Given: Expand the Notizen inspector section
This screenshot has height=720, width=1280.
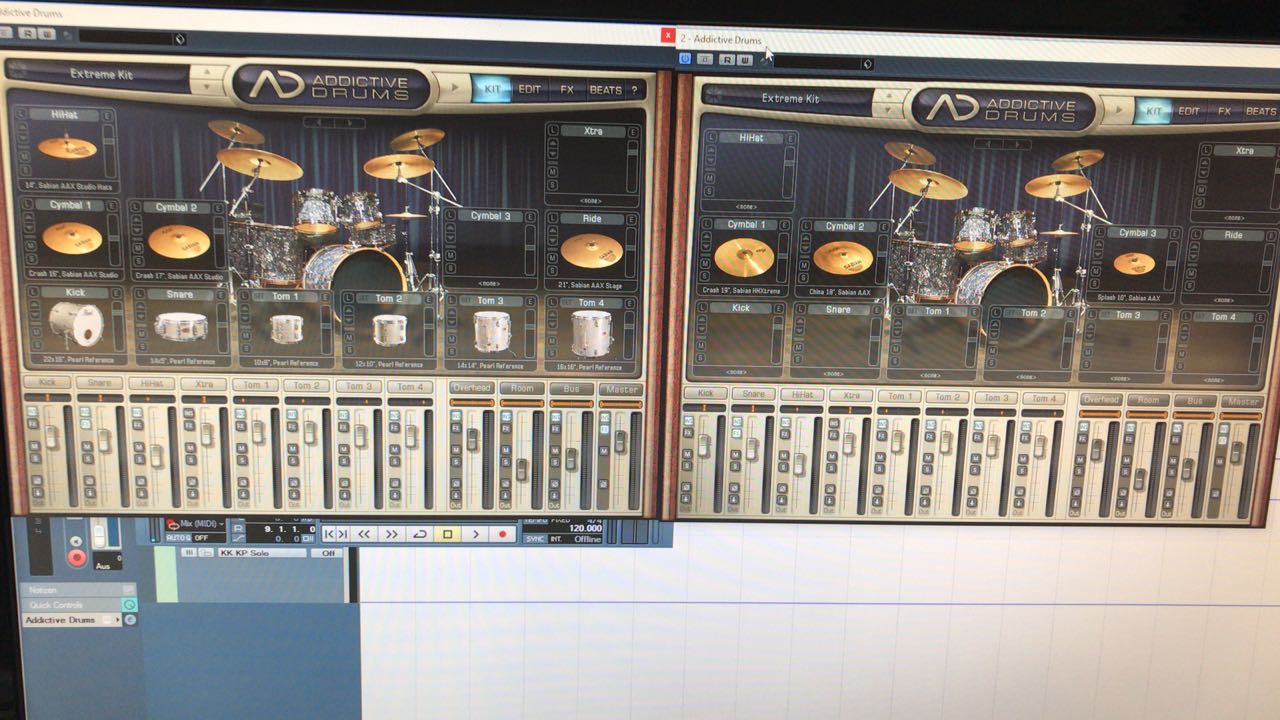Looking at the screenshot, I should [78, 590].
